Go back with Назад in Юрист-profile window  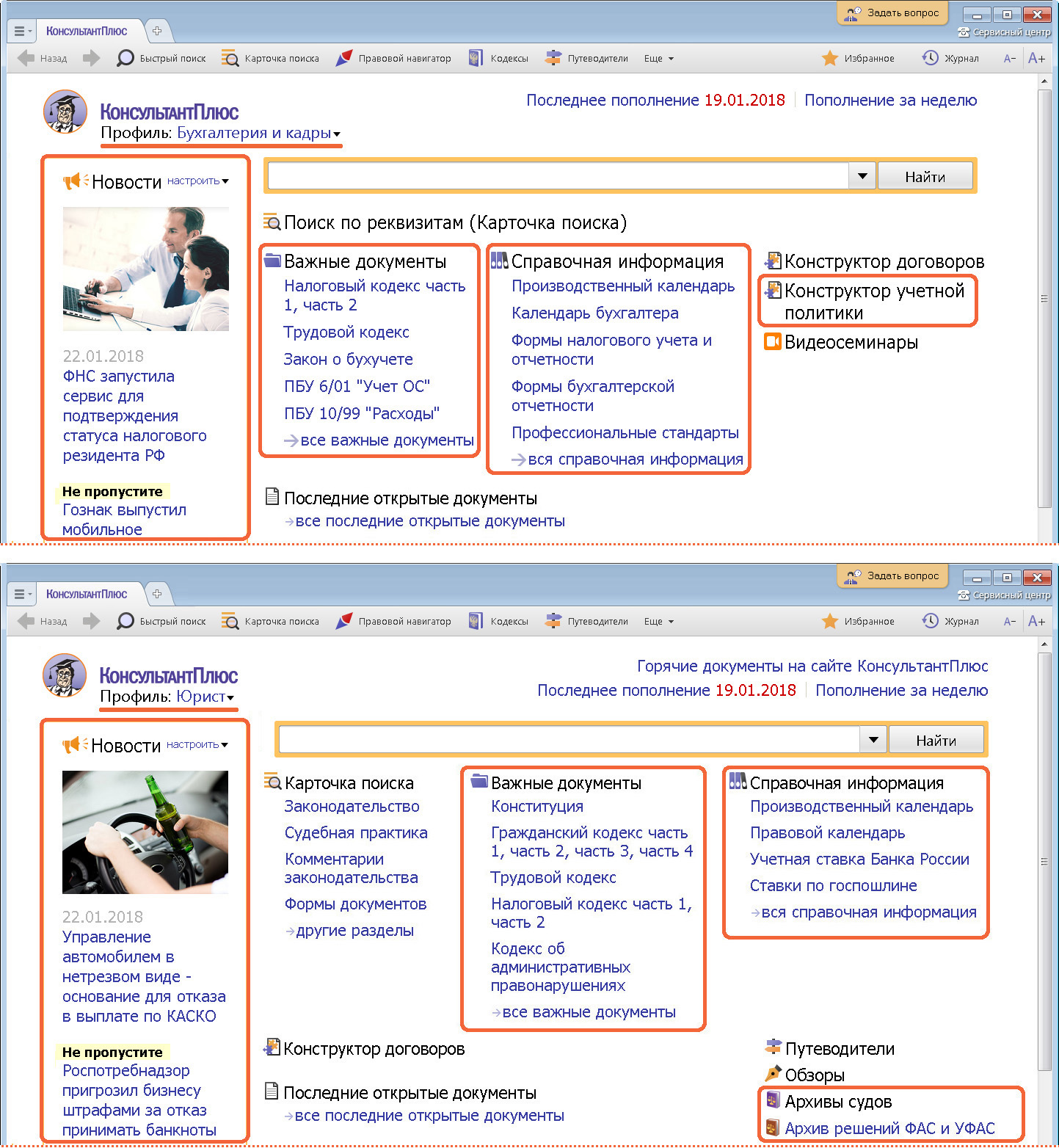(x=42, y=622)
